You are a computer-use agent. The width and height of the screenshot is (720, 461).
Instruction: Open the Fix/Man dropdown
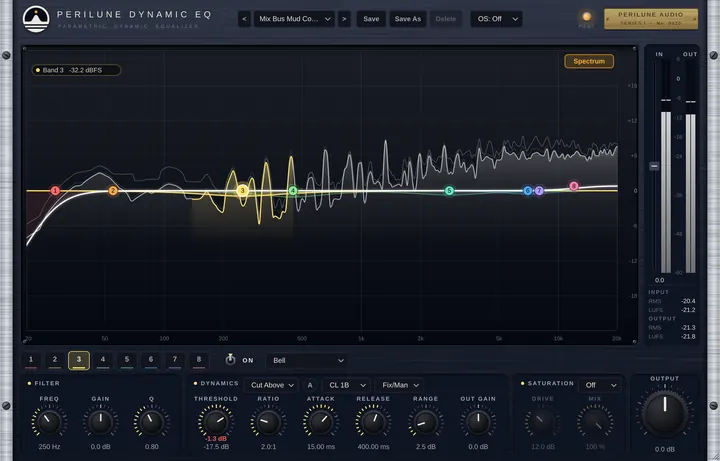point(399,385)
